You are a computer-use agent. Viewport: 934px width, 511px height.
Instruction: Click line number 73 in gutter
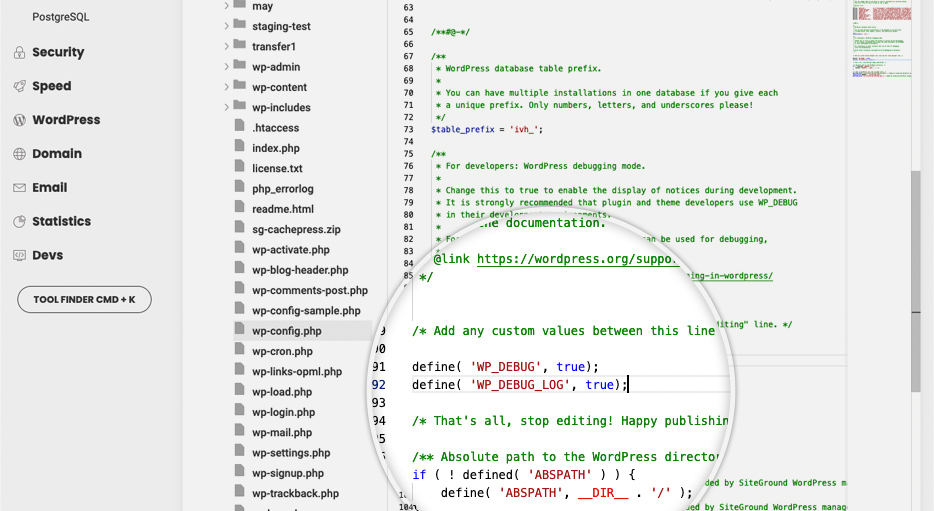(409, 129)
